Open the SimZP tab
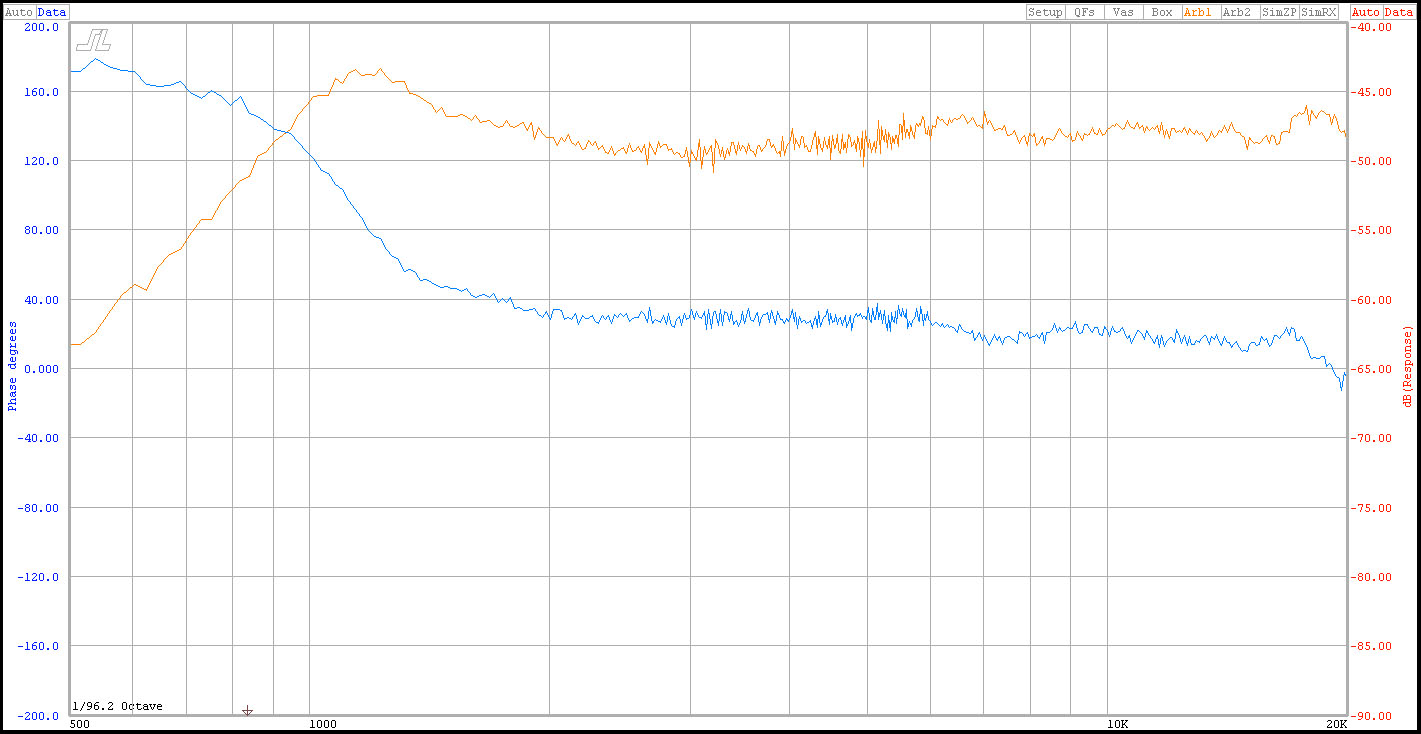 pos(1278,12)
